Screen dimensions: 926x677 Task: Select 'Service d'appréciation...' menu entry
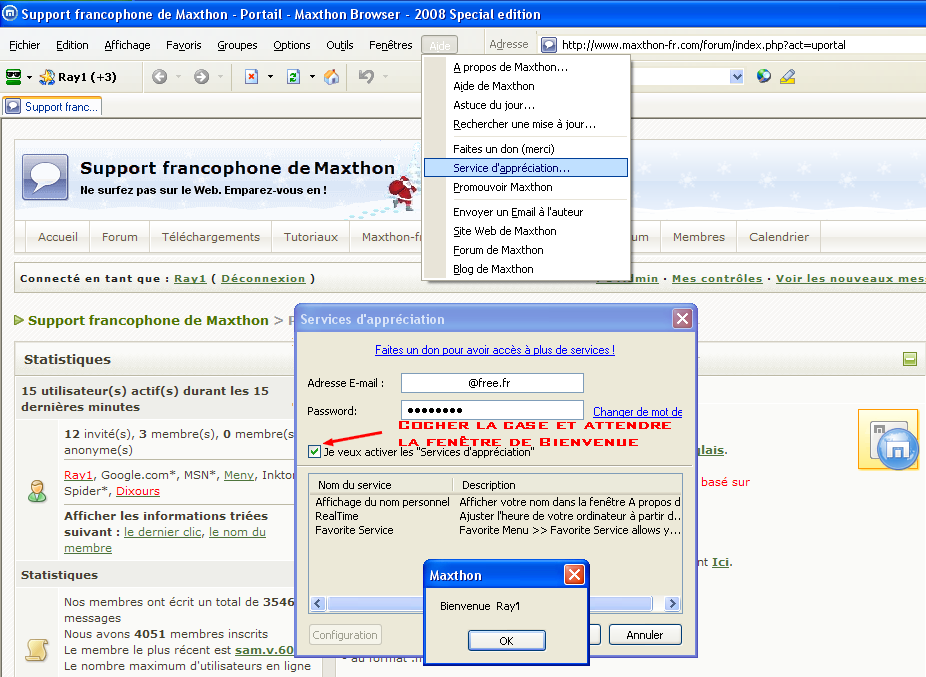click(526, 168)
